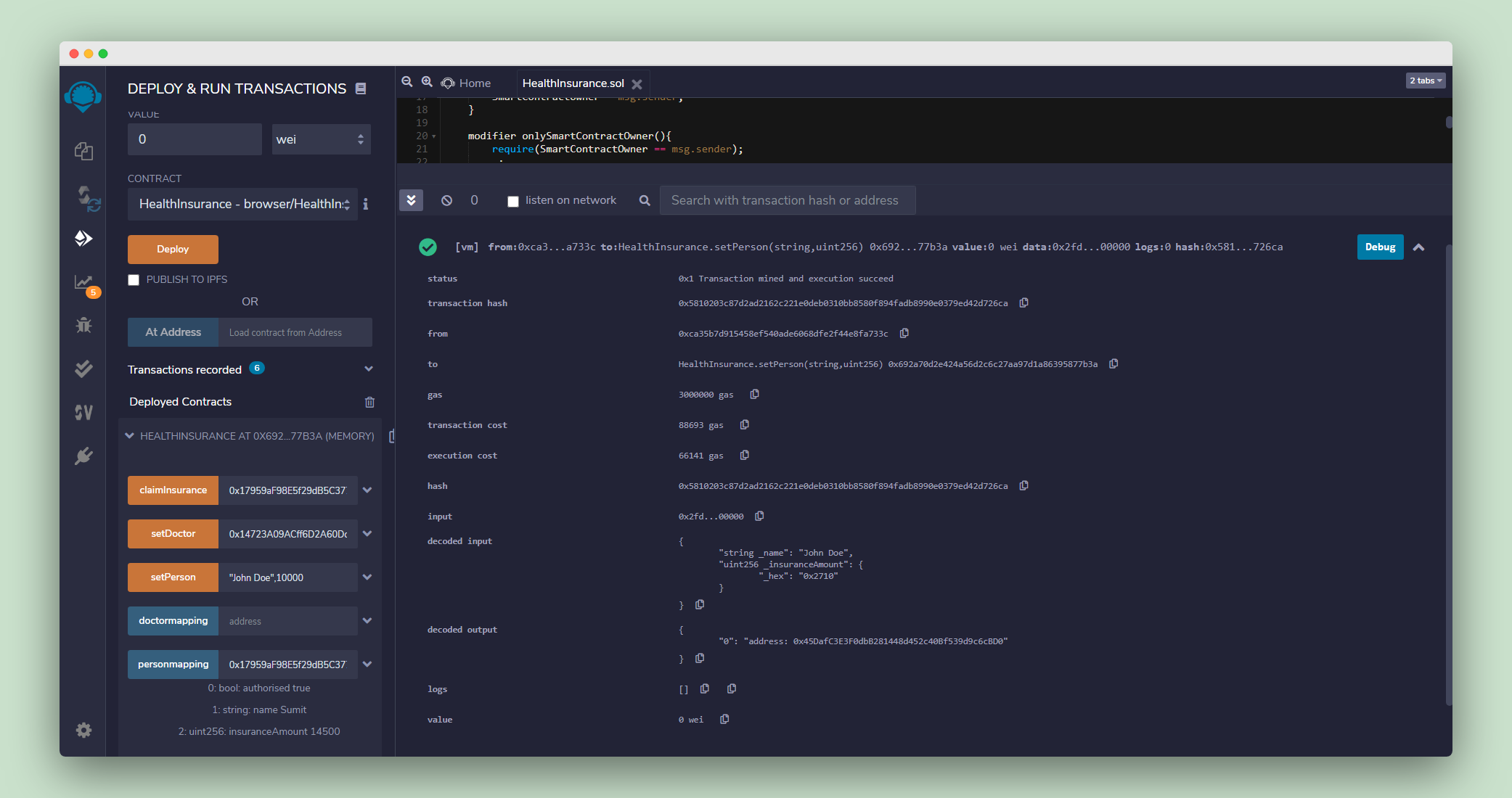The height and width of the screenshot is (798, 1512).
Task: Copy the transaction hash value
Action: pos(1023,303)
